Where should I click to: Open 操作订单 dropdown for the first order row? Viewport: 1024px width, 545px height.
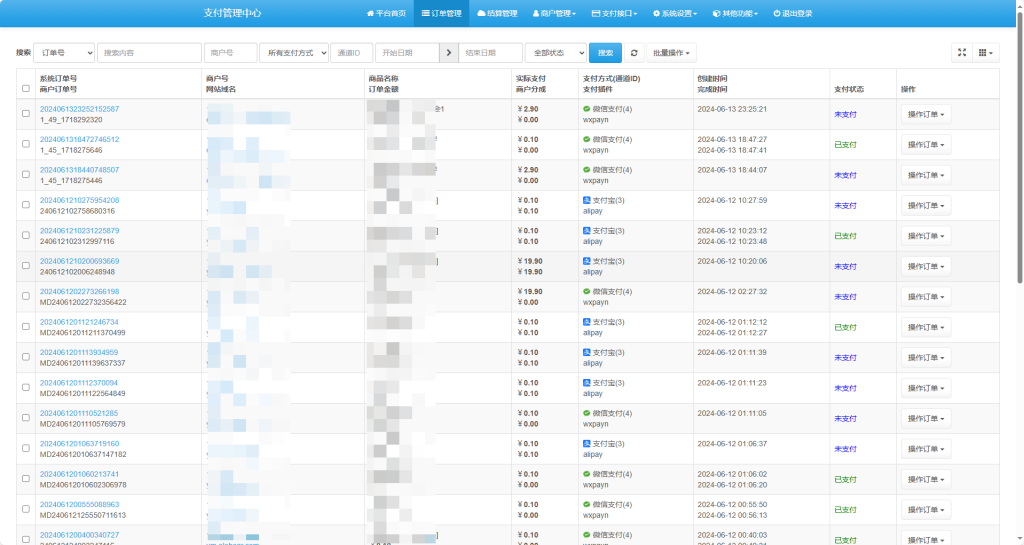[925, 114]
